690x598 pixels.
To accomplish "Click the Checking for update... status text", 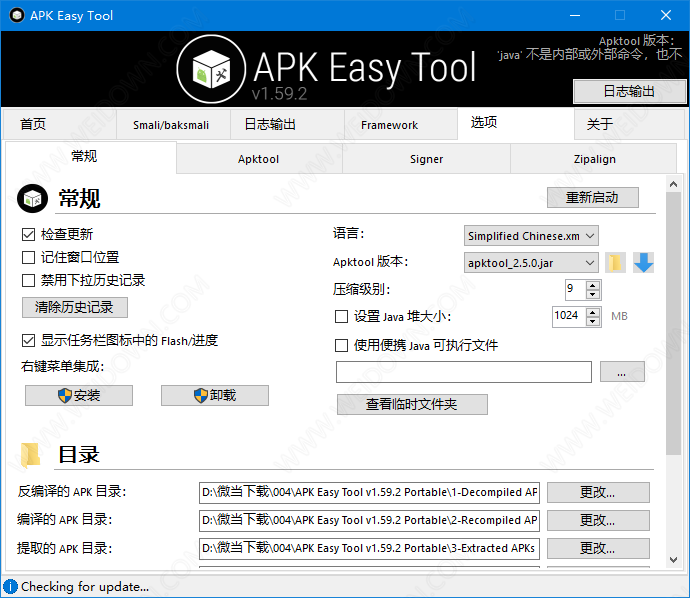I will pyautogui.click(x=85, y=587).
